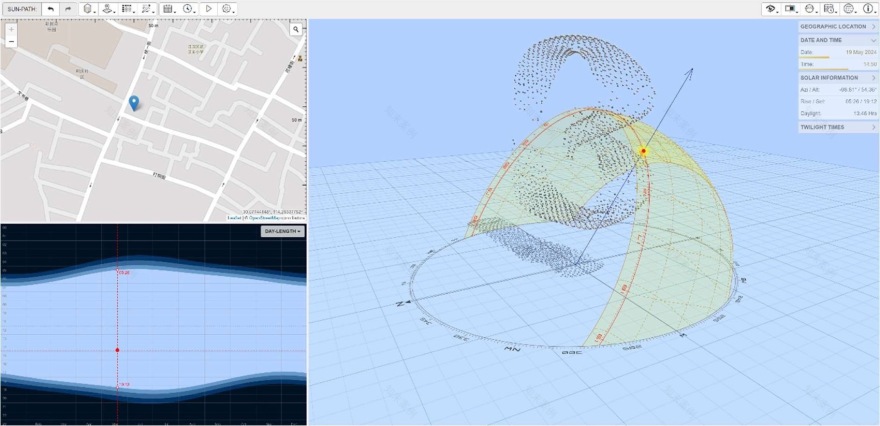Click the undo arrow in the toolbar
This screenshot has height=426, width=880.
click(x=51, y=8)
